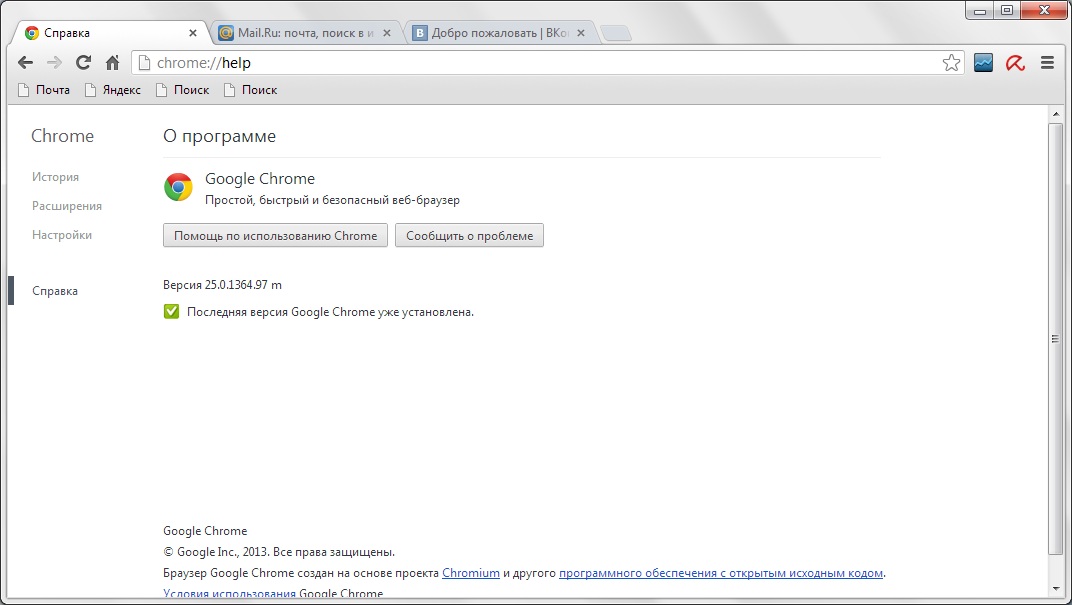Click the Google Chrome logo icon
Image resolution: width=1072 pixels, height=605 pixels.
tap(178, 187)
